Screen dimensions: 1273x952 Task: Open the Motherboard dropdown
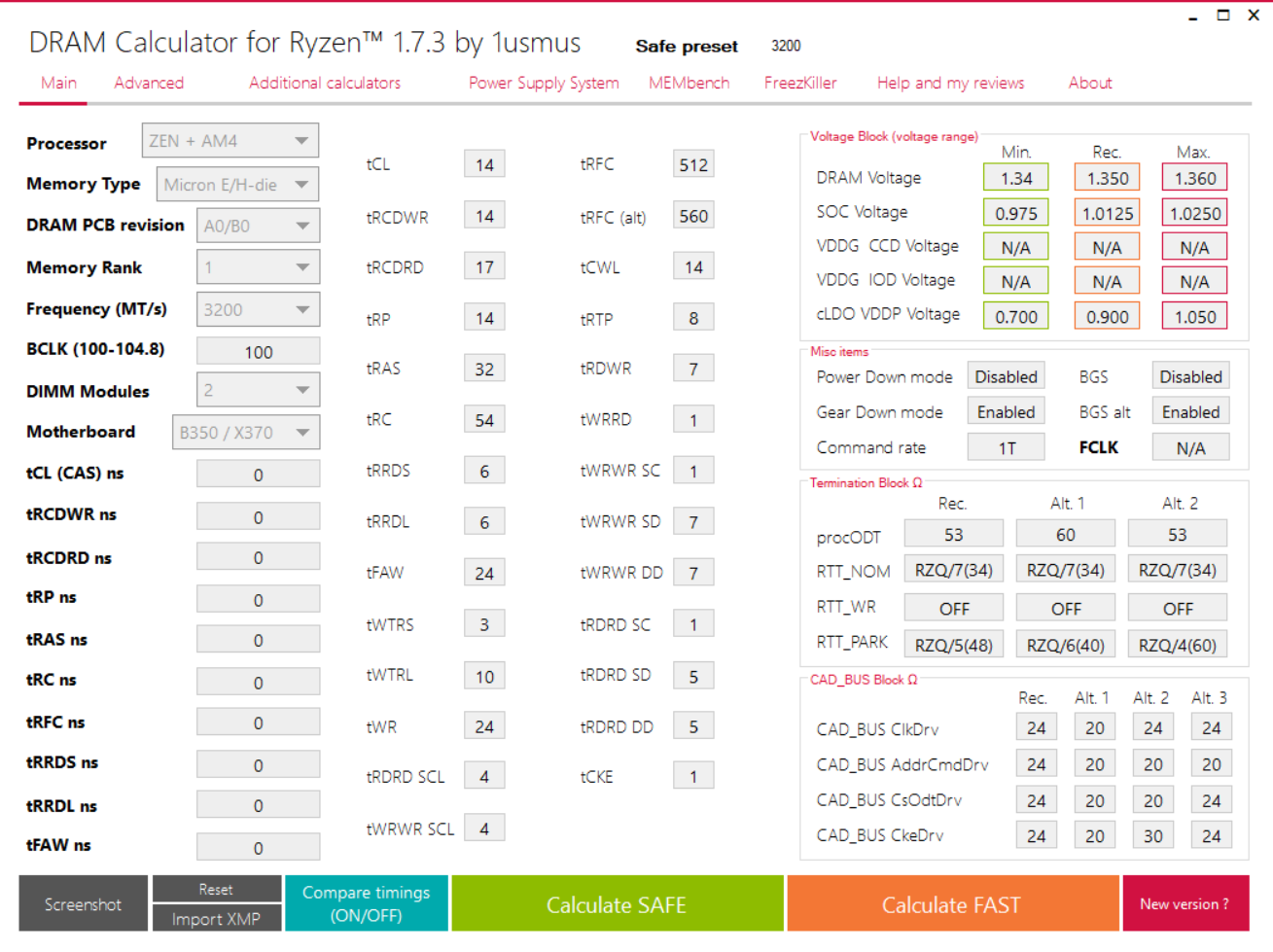(x=246, y=432)
